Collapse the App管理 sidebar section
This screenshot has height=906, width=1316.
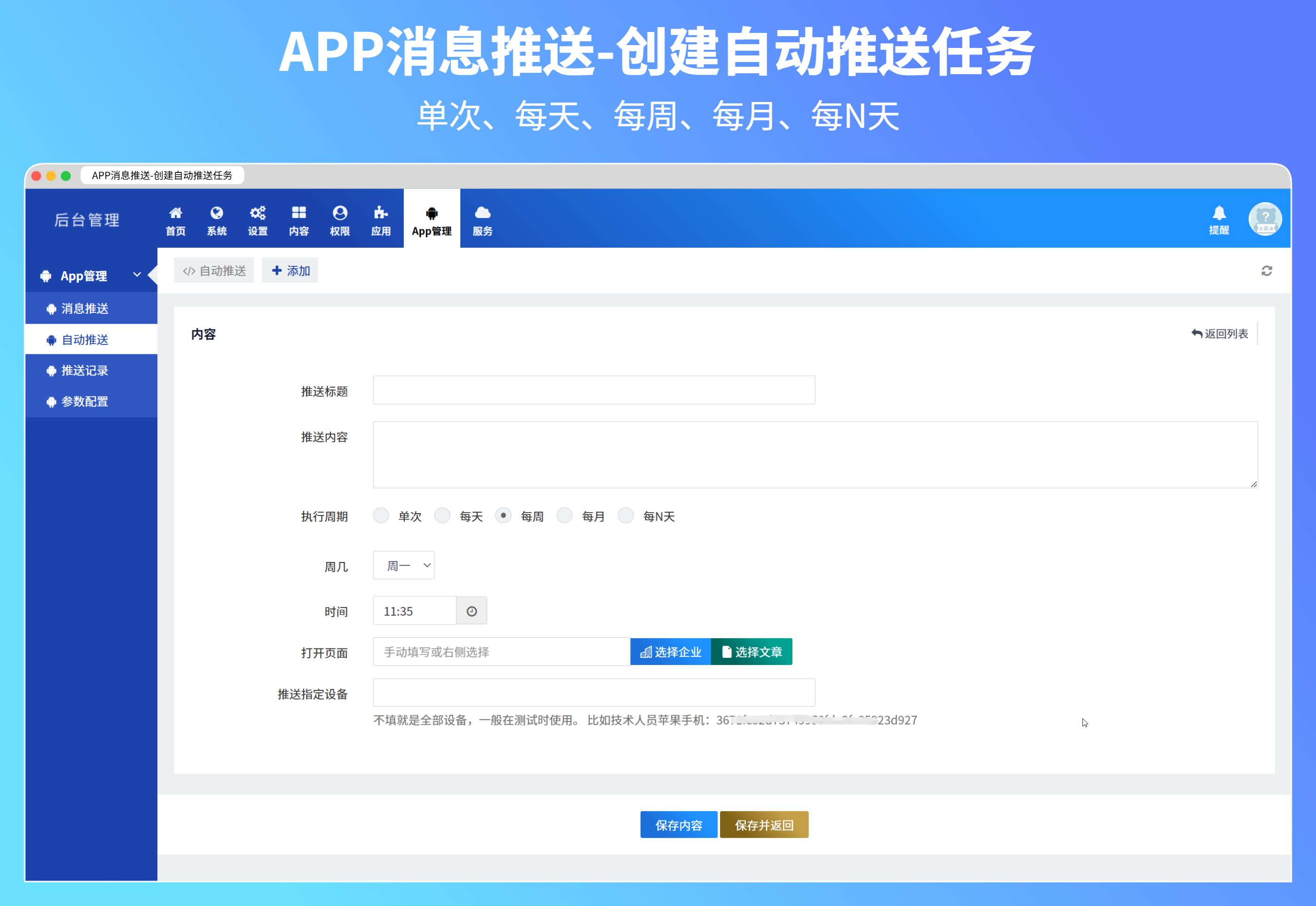pyautogui.click(x=136, y=275)
